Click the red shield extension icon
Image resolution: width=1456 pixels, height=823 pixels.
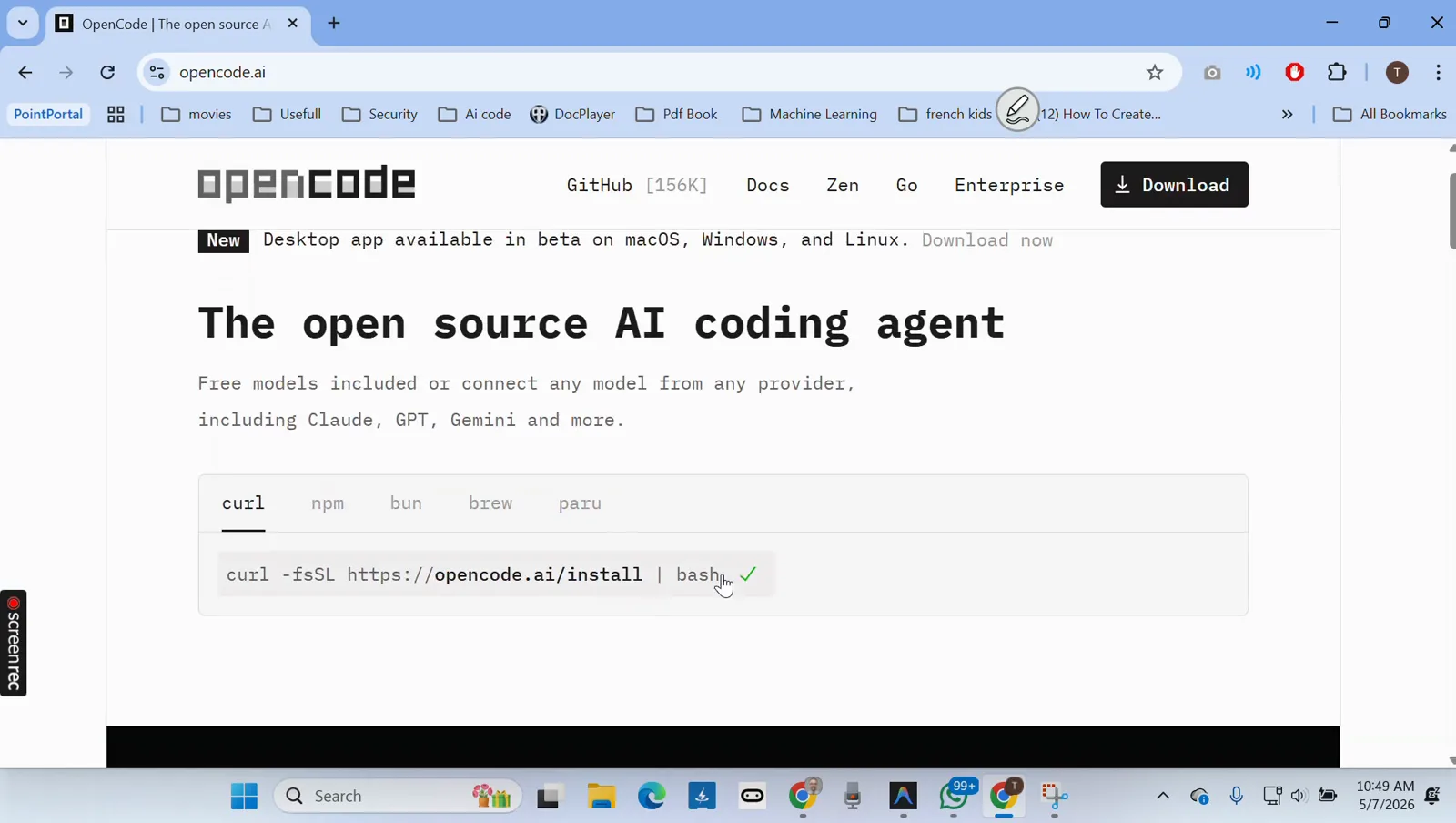pos(1295,72)
